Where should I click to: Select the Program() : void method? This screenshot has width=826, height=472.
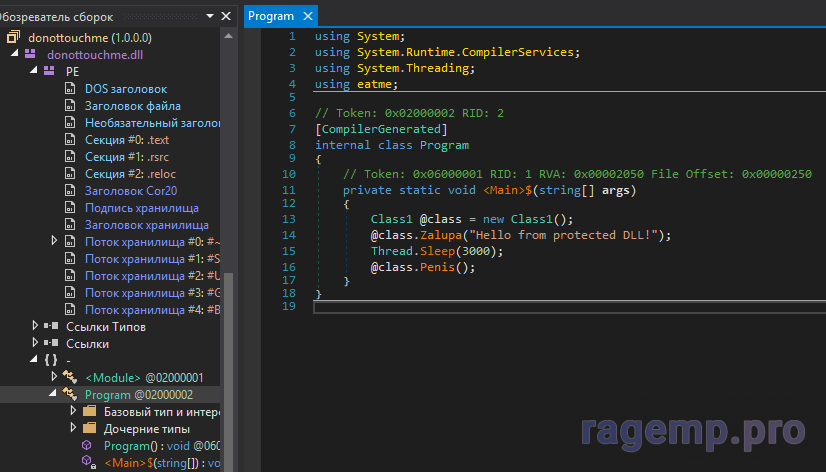pyautogui.click(x=162, y=445)
